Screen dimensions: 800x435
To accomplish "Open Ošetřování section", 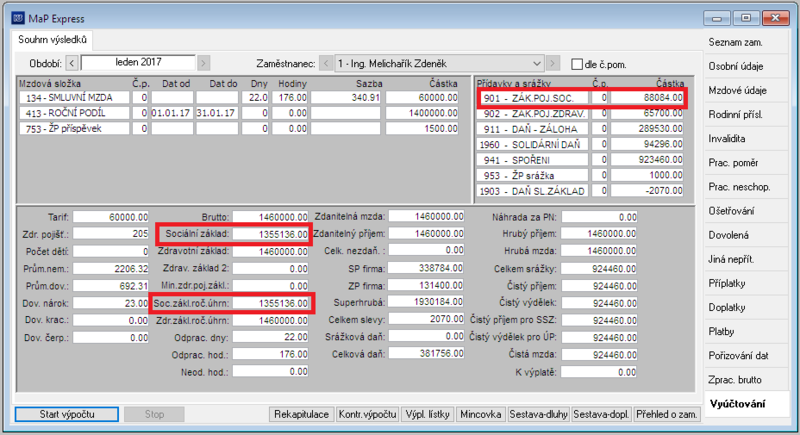I will 746,211.
